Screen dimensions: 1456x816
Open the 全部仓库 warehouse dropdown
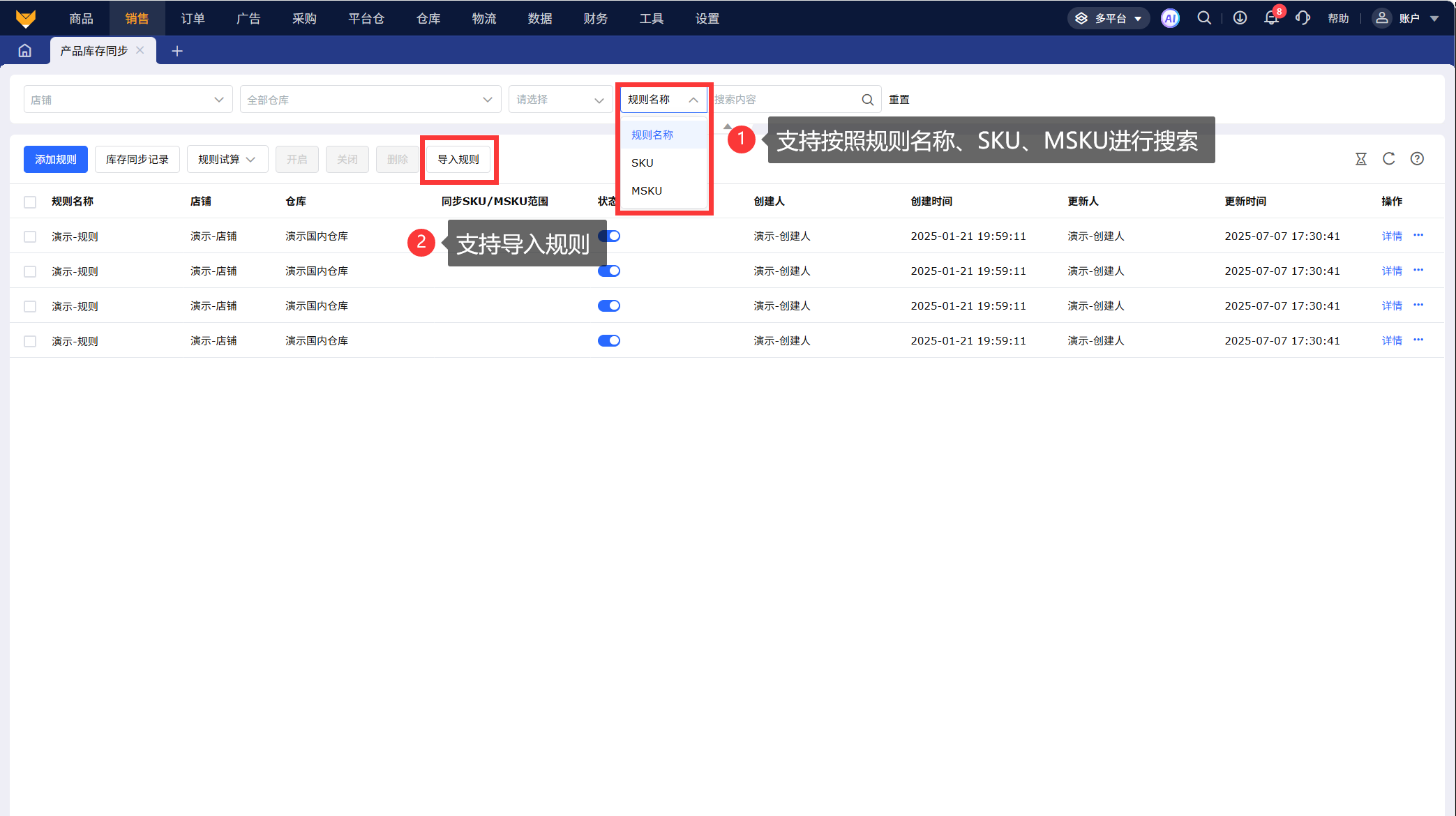370,100
